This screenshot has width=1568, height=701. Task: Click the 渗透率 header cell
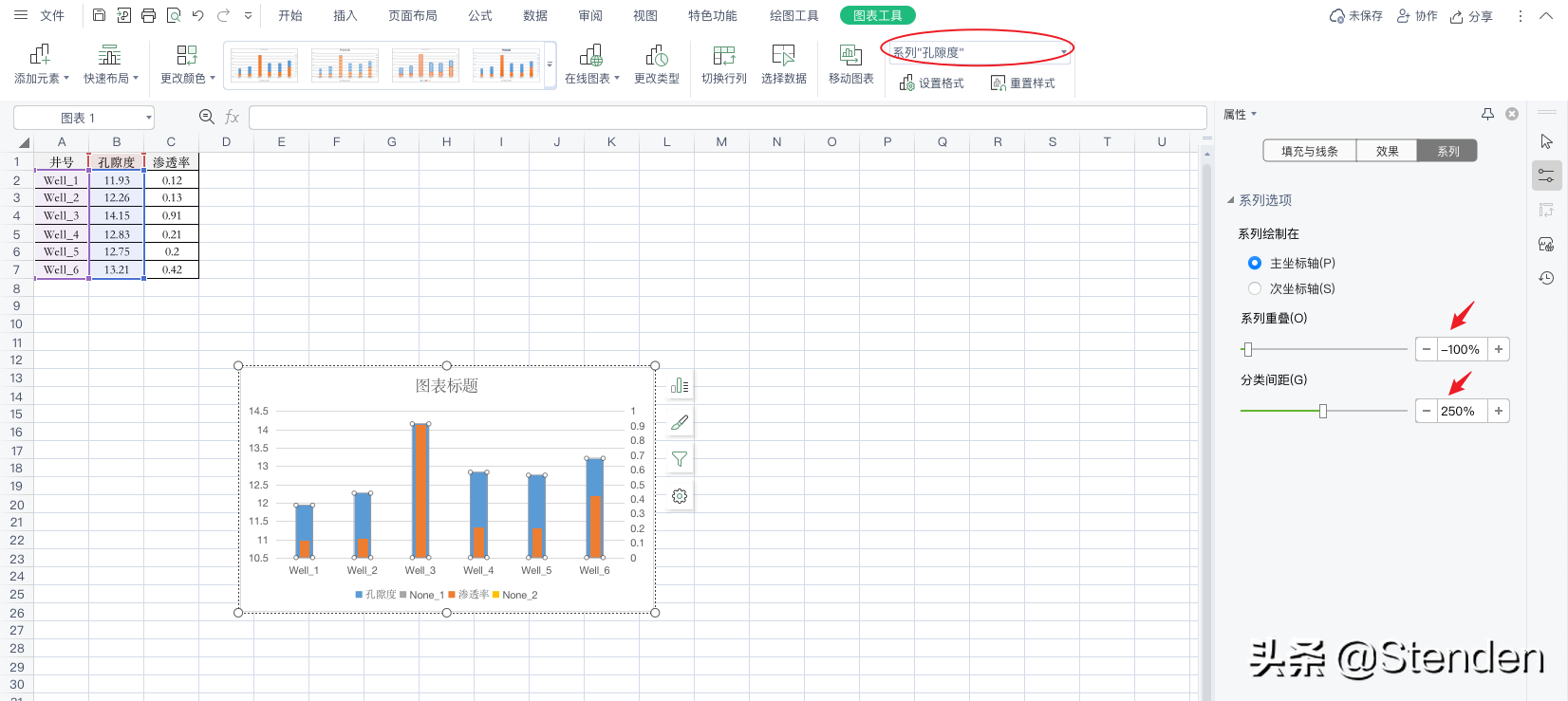(x=172, y=162)
